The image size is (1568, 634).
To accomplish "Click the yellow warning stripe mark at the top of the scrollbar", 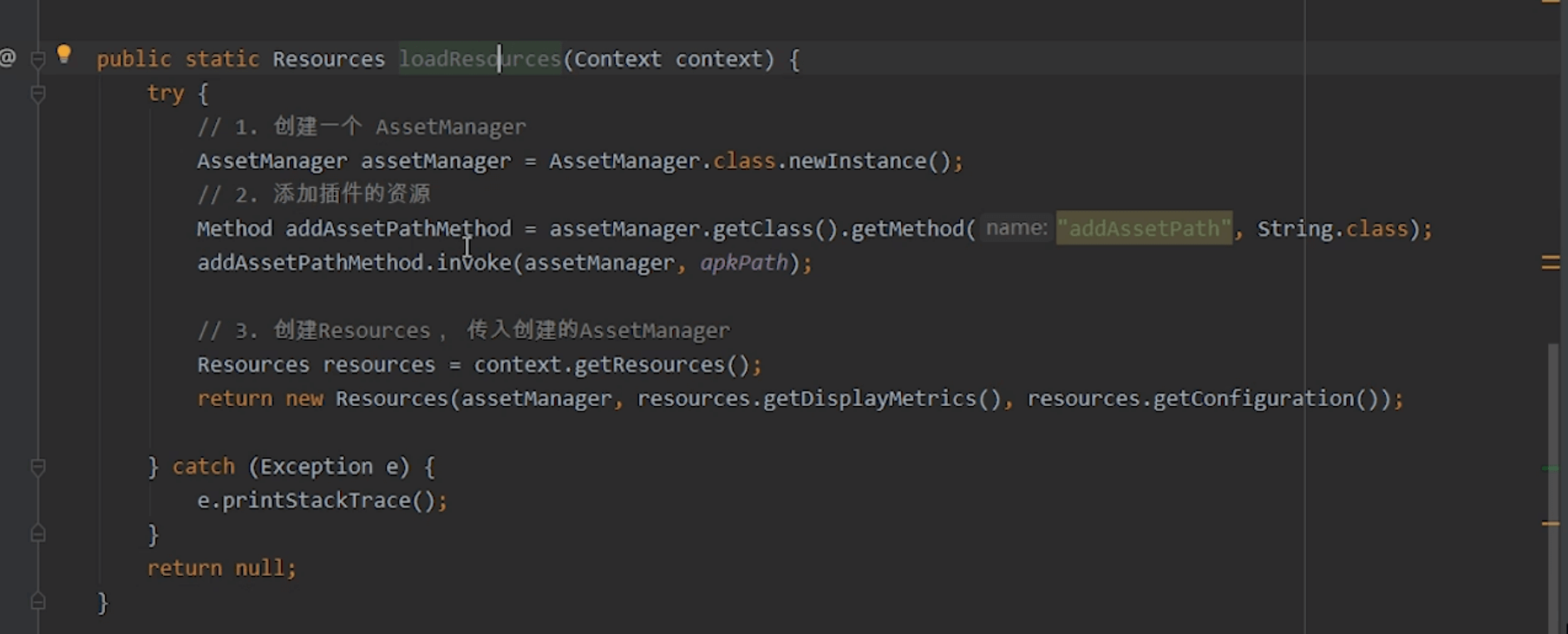I will pos(1551,2).
